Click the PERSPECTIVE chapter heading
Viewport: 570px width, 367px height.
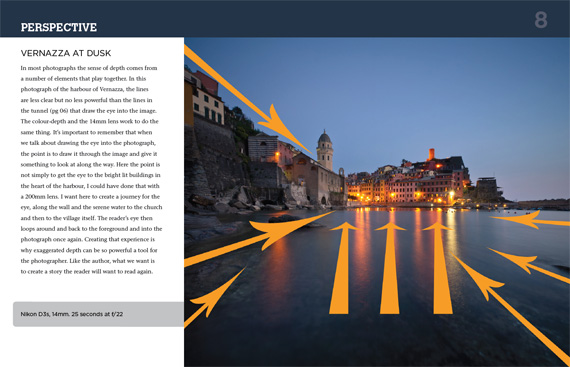coord(59,27)
